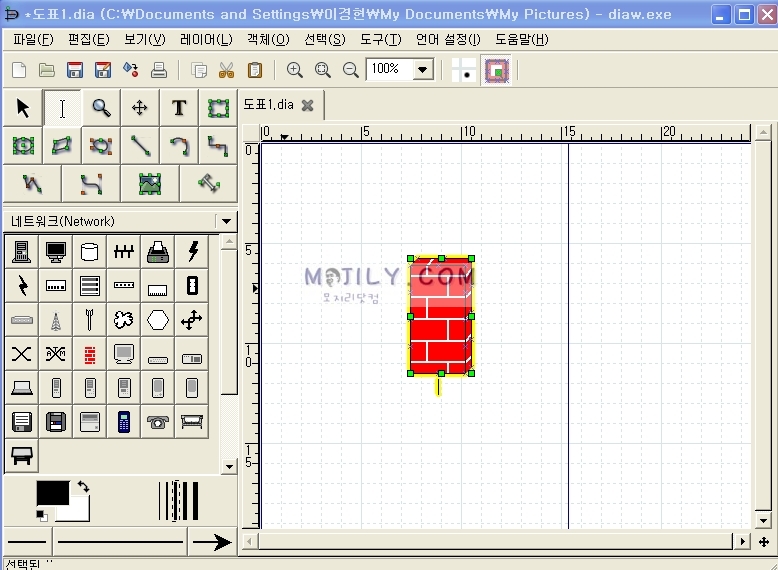Open the end arrow style selector
The image size is (778, 570).
[212, 542]
